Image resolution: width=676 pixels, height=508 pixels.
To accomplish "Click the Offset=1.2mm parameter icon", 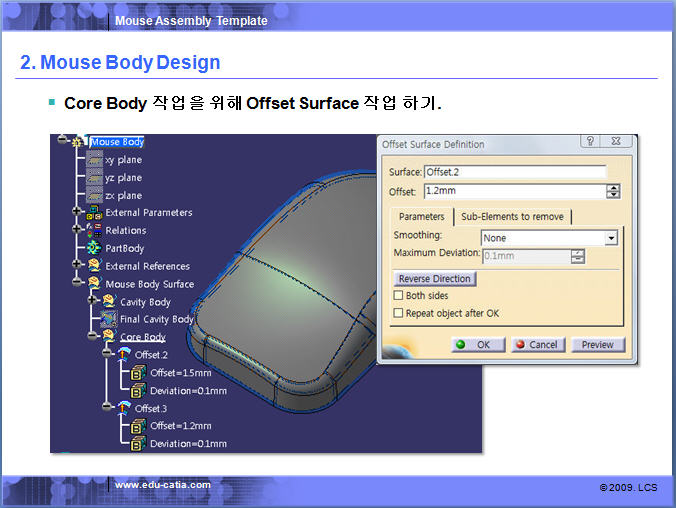I will click(138, 426).
